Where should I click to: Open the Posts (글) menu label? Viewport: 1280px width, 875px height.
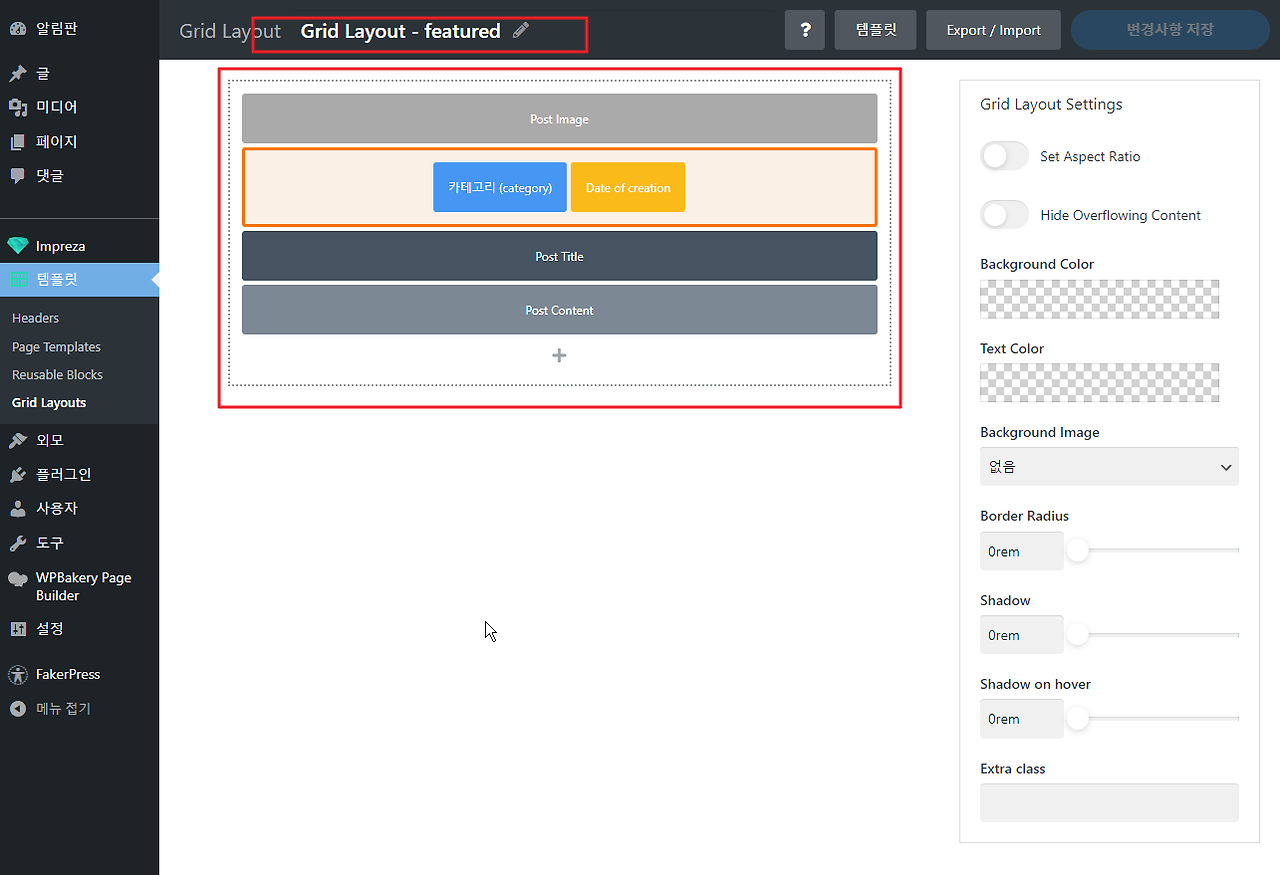click(43, 74)
